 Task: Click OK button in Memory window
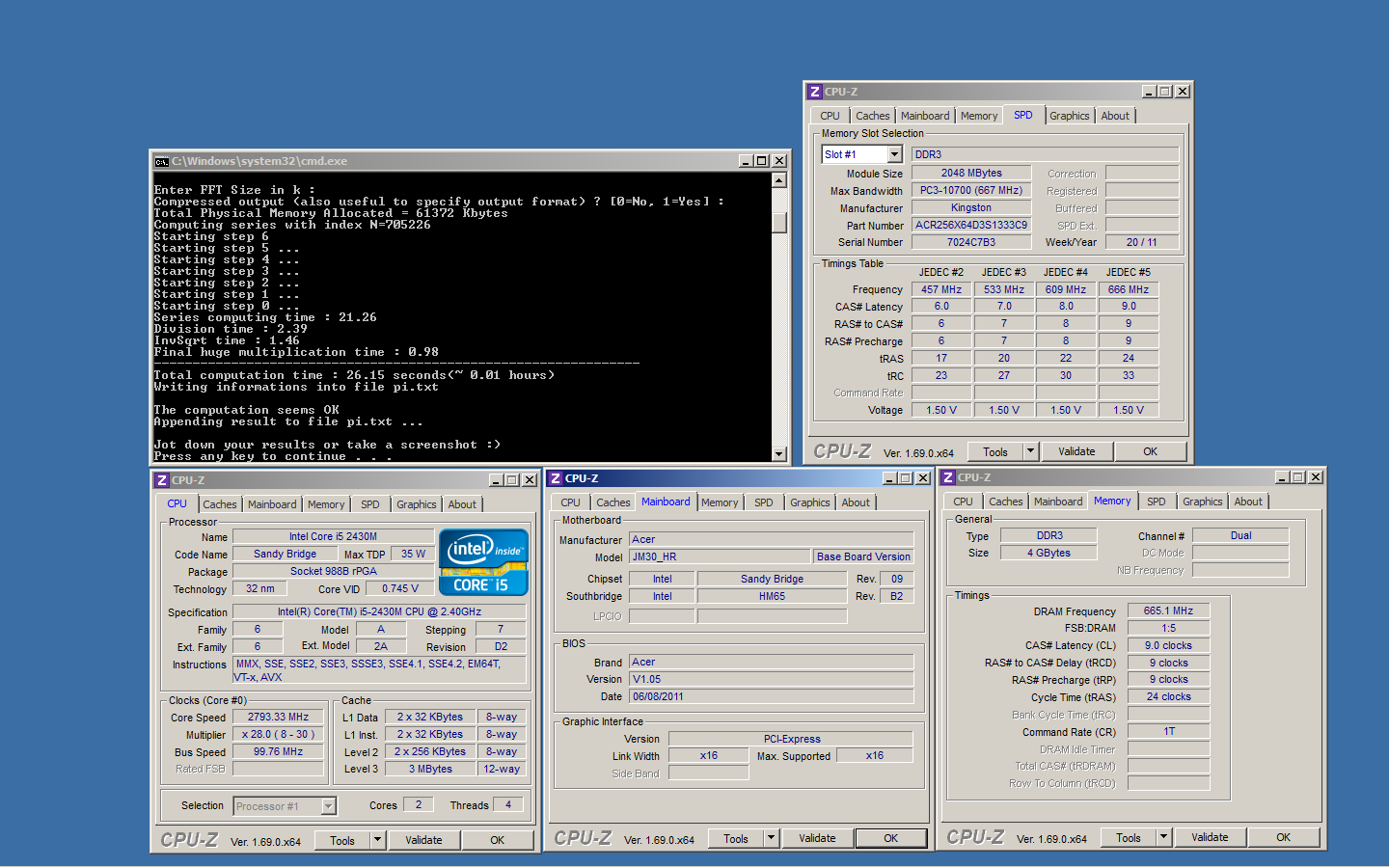1284,837
